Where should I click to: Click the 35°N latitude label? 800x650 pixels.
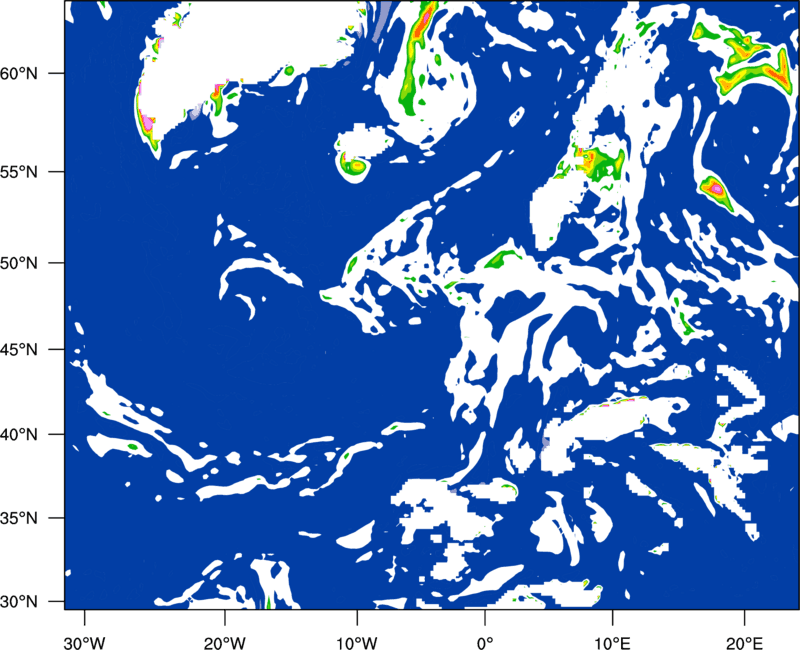(x=19, y=518)
